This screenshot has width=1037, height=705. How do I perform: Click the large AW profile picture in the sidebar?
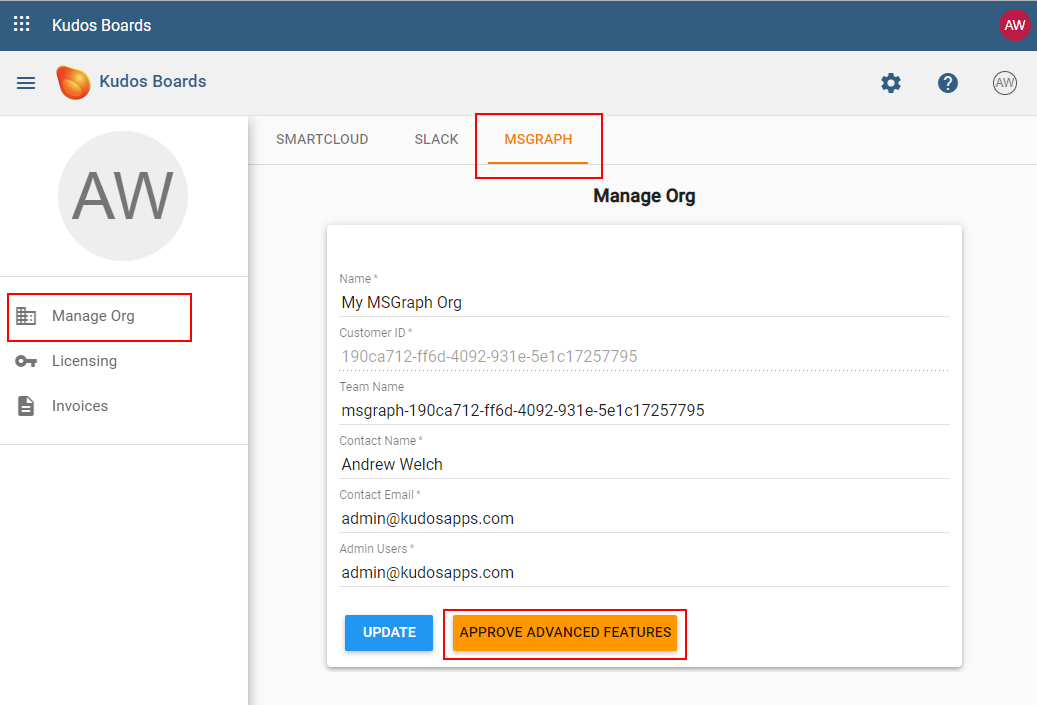point(123,196)
